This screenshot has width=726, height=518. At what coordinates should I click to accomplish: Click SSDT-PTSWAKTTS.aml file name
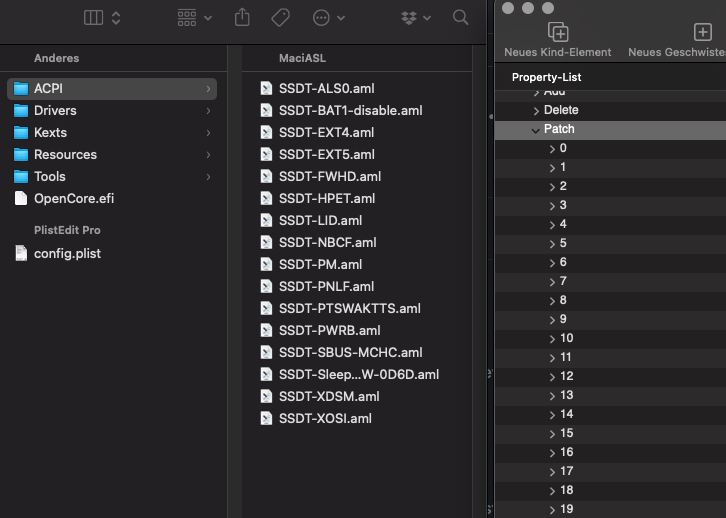(x=350, y=308)
